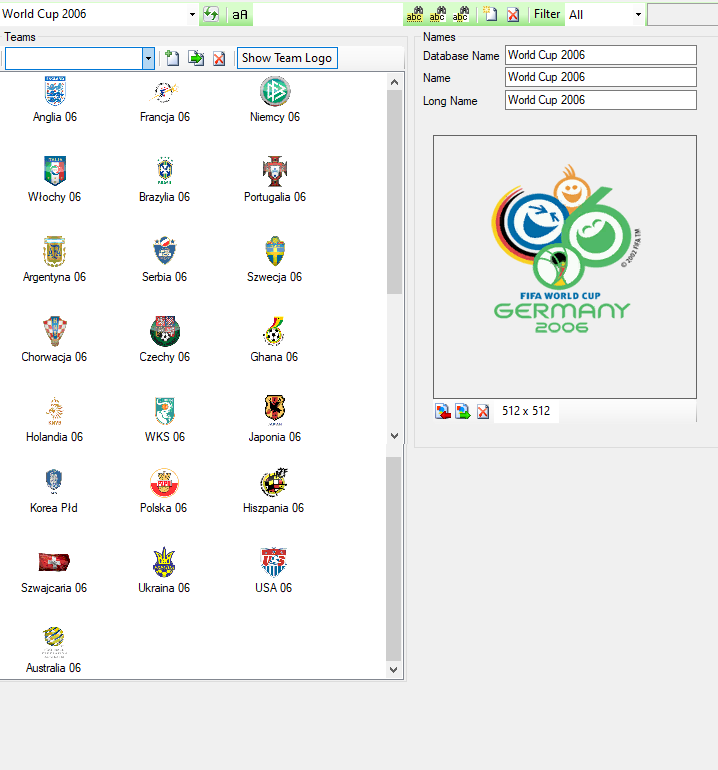Click the Australia 06 text label
The width and height of the screenshot is (718, 770).
pyautogui.click(x=54, y=668)
